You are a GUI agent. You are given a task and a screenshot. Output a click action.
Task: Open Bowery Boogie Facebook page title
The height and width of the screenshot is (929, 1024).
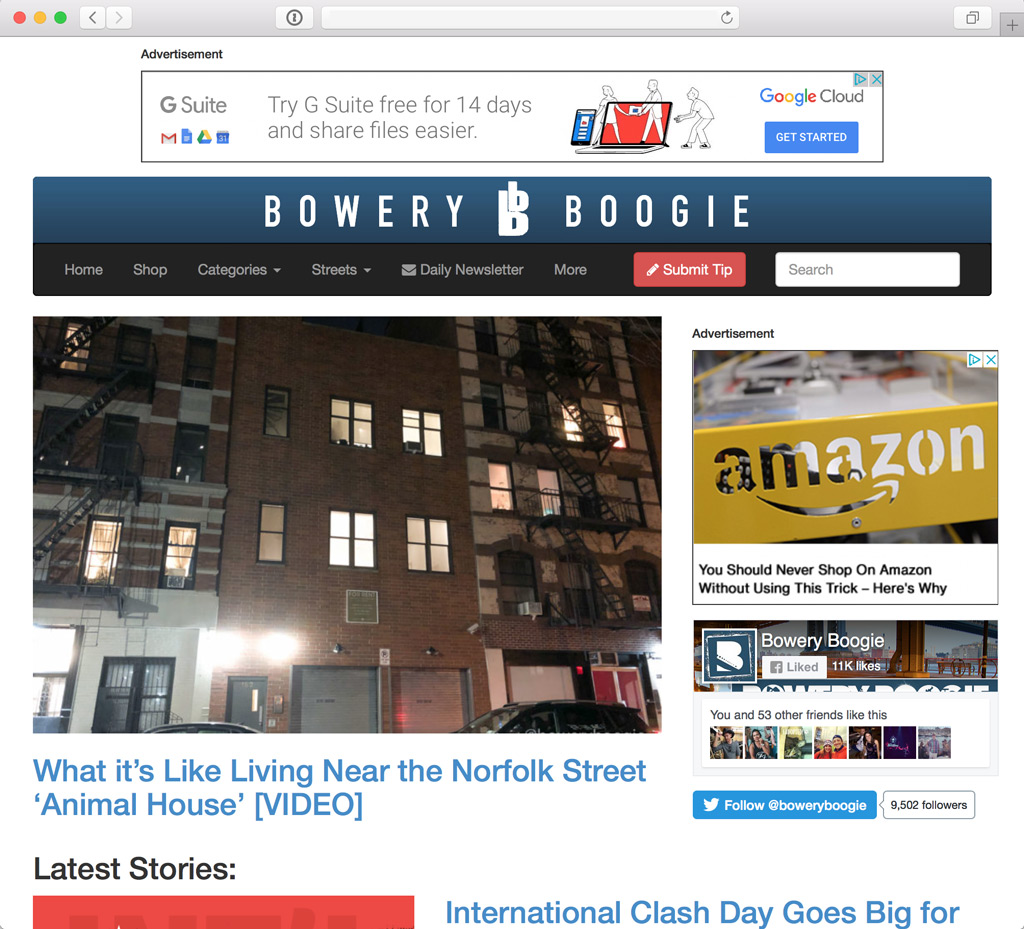[x=822, y=640]
